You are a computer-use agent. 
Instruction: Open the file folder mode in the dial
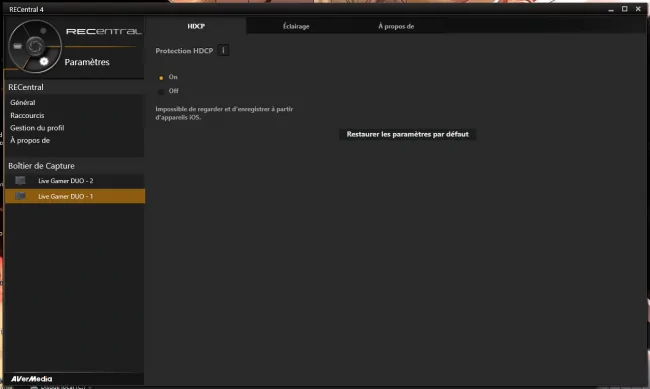click(17, 46)
